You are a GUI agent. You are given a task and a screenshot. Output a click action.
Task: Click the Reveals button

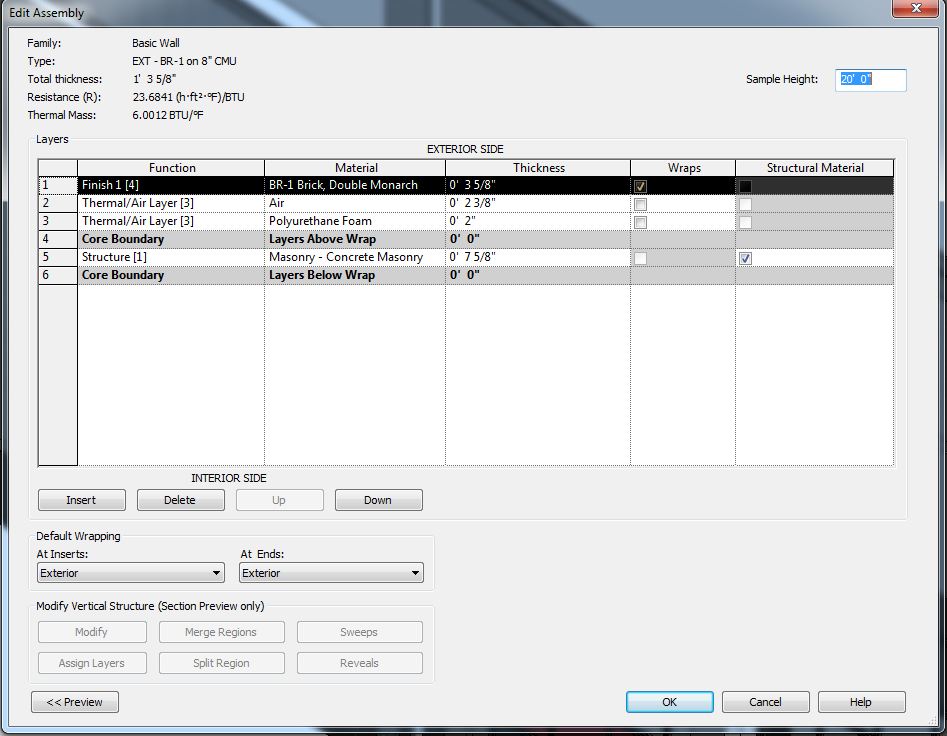click(359, 663)
